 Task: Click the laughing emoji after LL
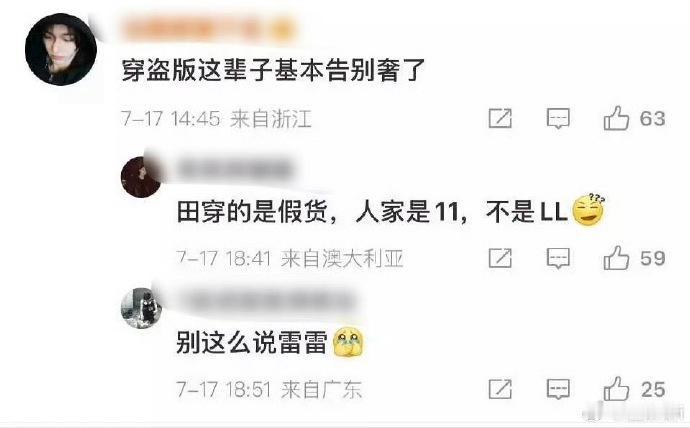(588, 210)
